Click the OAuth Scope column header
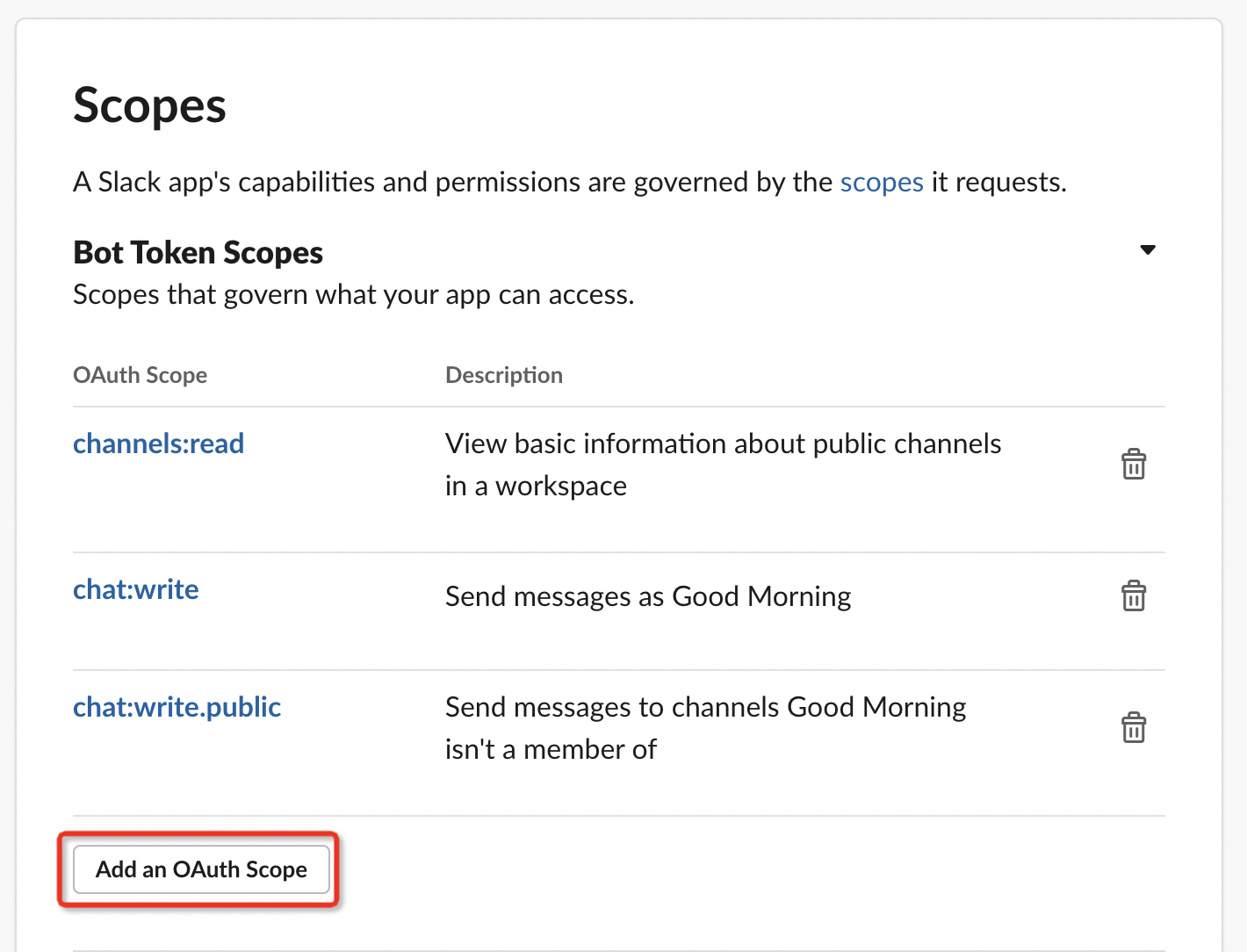Screen dimensions: 1247x952 click(140, 375)
